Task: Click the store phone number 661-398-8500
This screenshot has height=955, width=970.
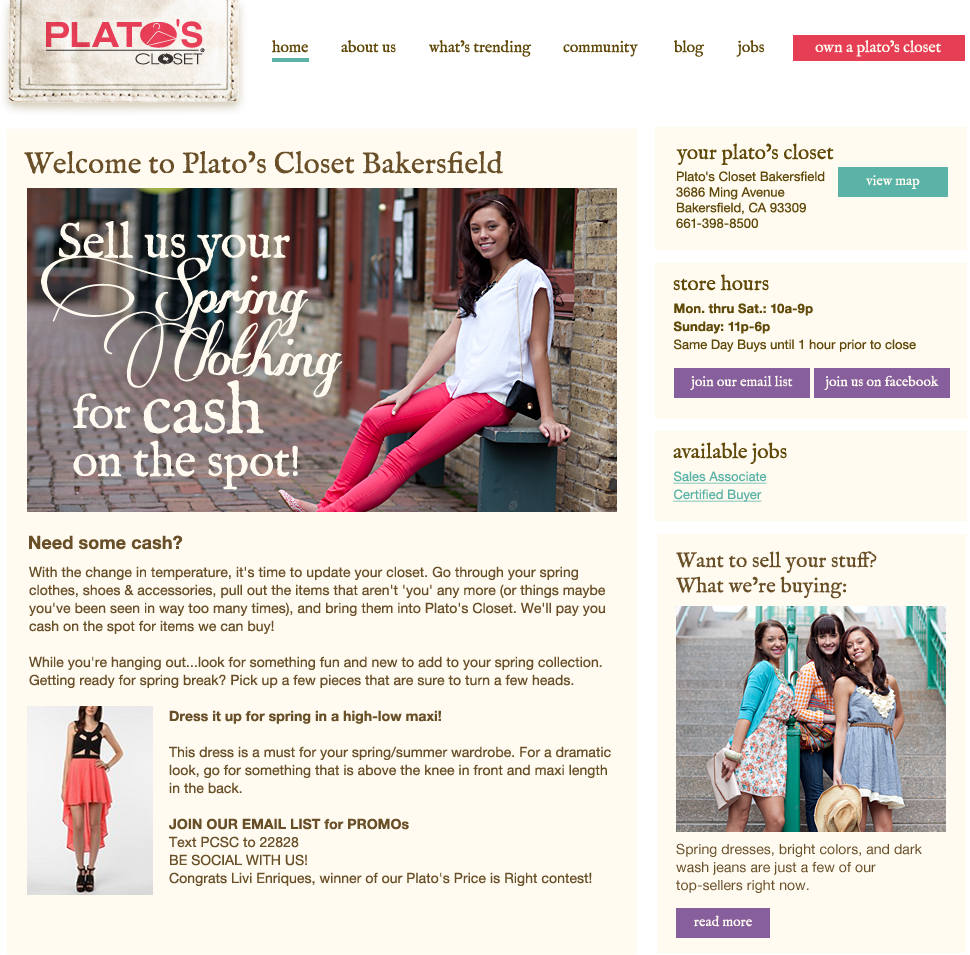Action: tap(717, 224)
